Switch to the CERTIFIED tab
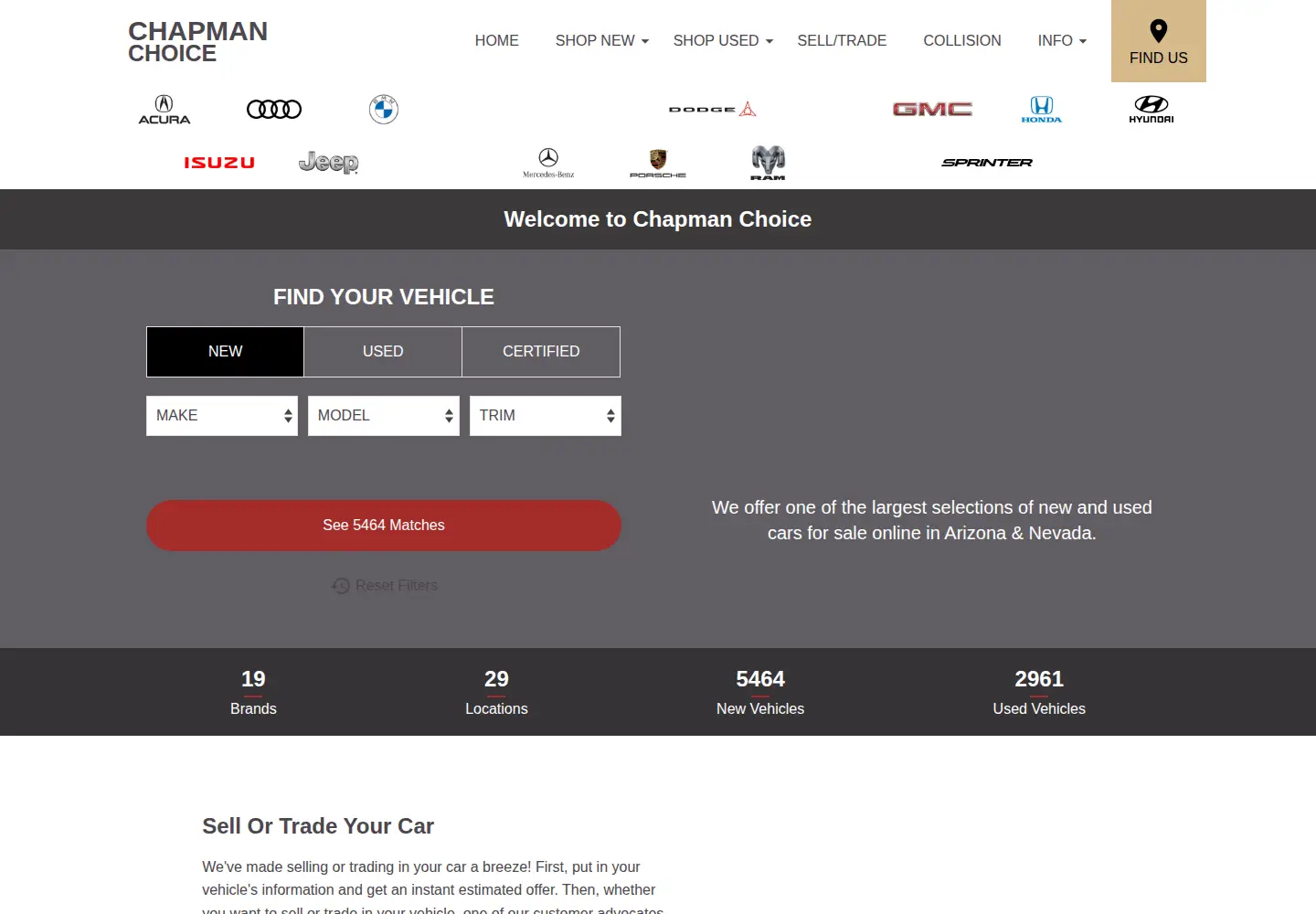Image resolution: width=1316 pixels, height=914 pixels. coord(541,352)
